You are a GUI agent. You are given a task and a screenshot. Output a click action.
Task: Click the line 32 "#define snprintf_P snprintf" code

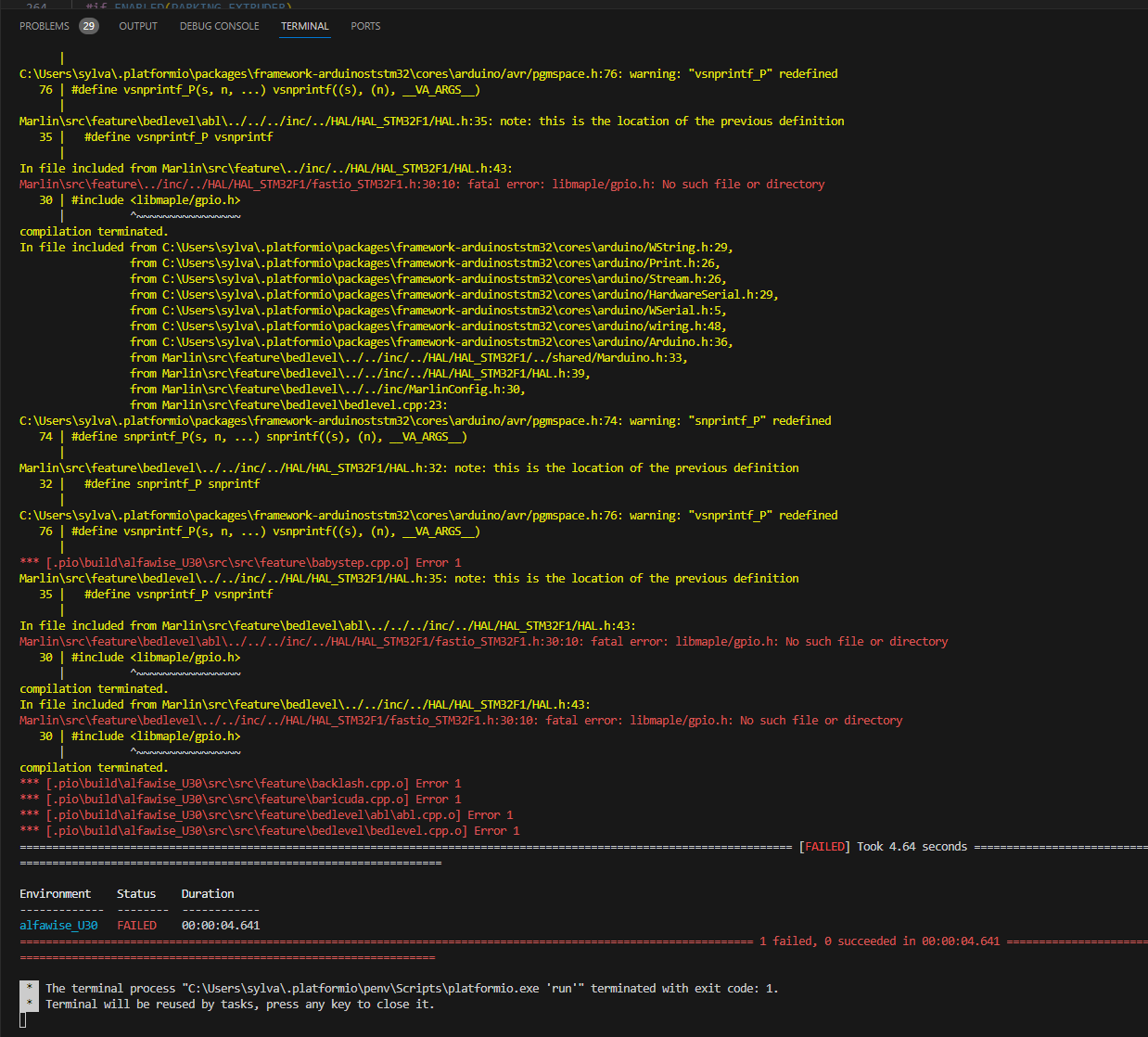coord(172,484)
